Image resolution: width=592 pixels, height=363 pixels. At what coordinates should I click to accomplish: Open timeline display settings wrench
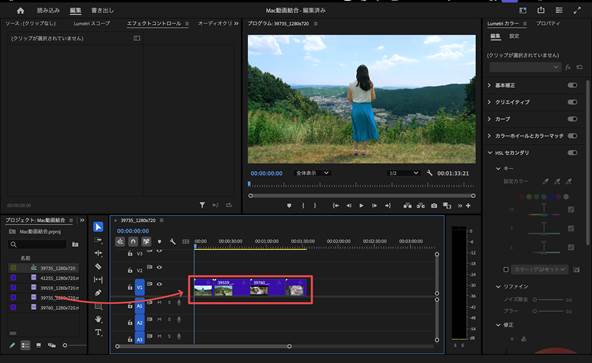[x=173, y=242]
